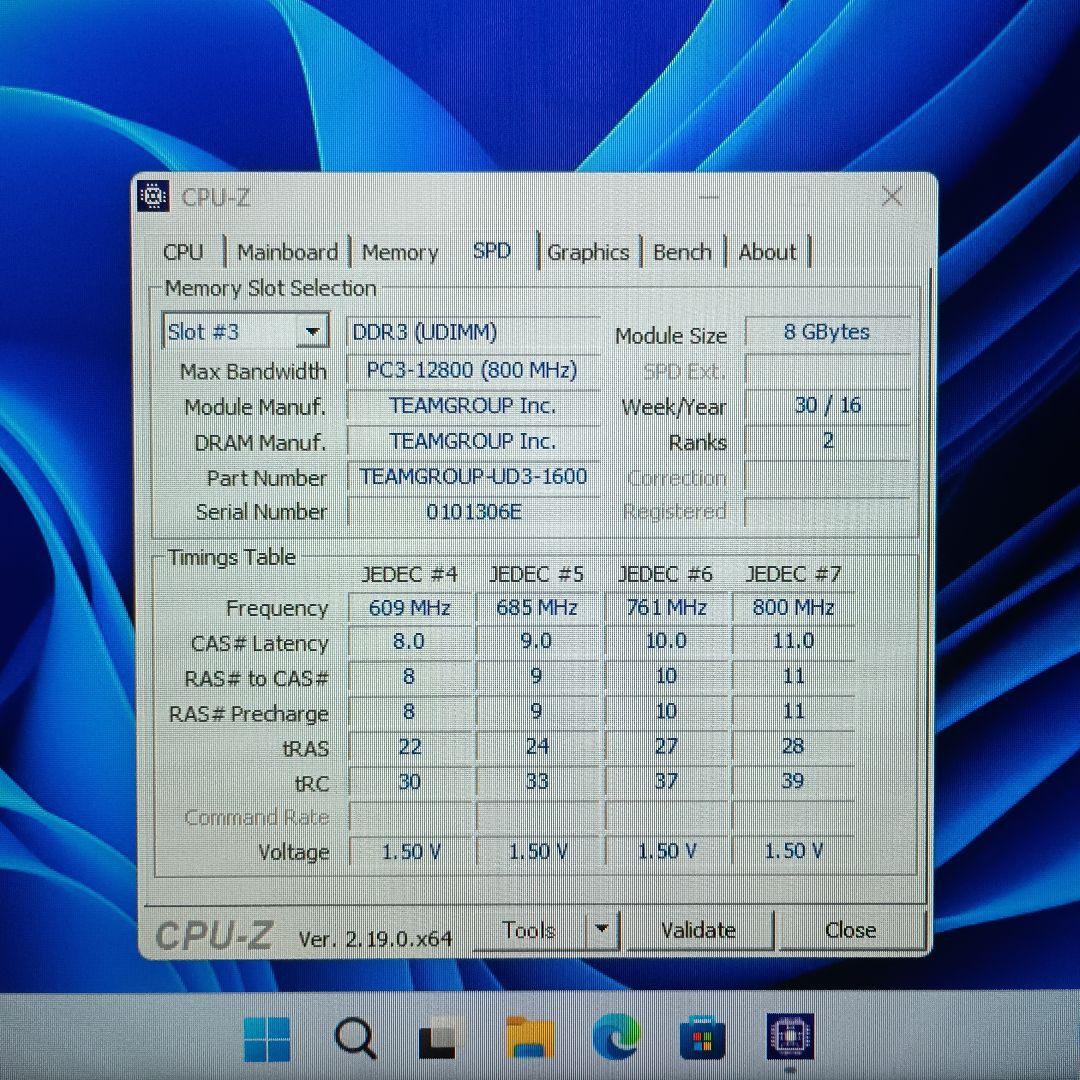
Task: Click the JEDEC #5 column header
Action: [536, 574]
